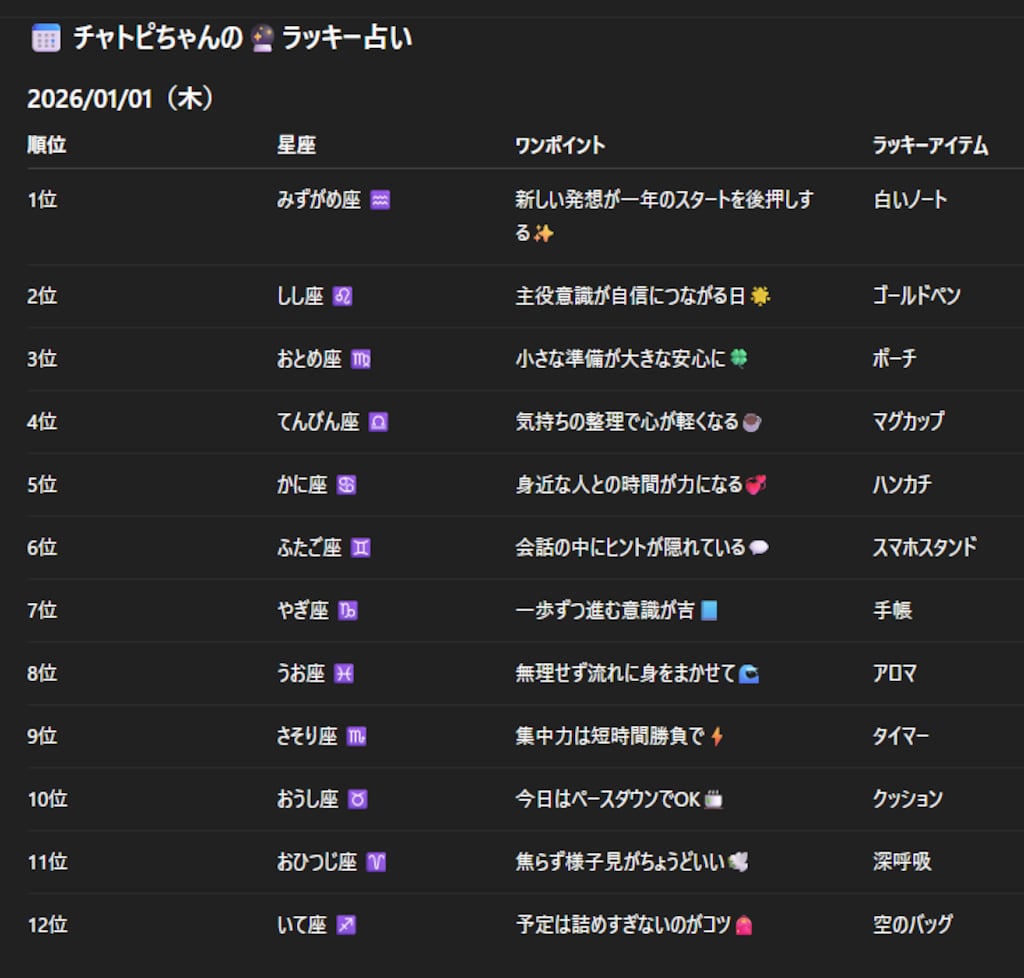
Task: Click the Cancer symbol next to かに座
Action: pos(346,485)
